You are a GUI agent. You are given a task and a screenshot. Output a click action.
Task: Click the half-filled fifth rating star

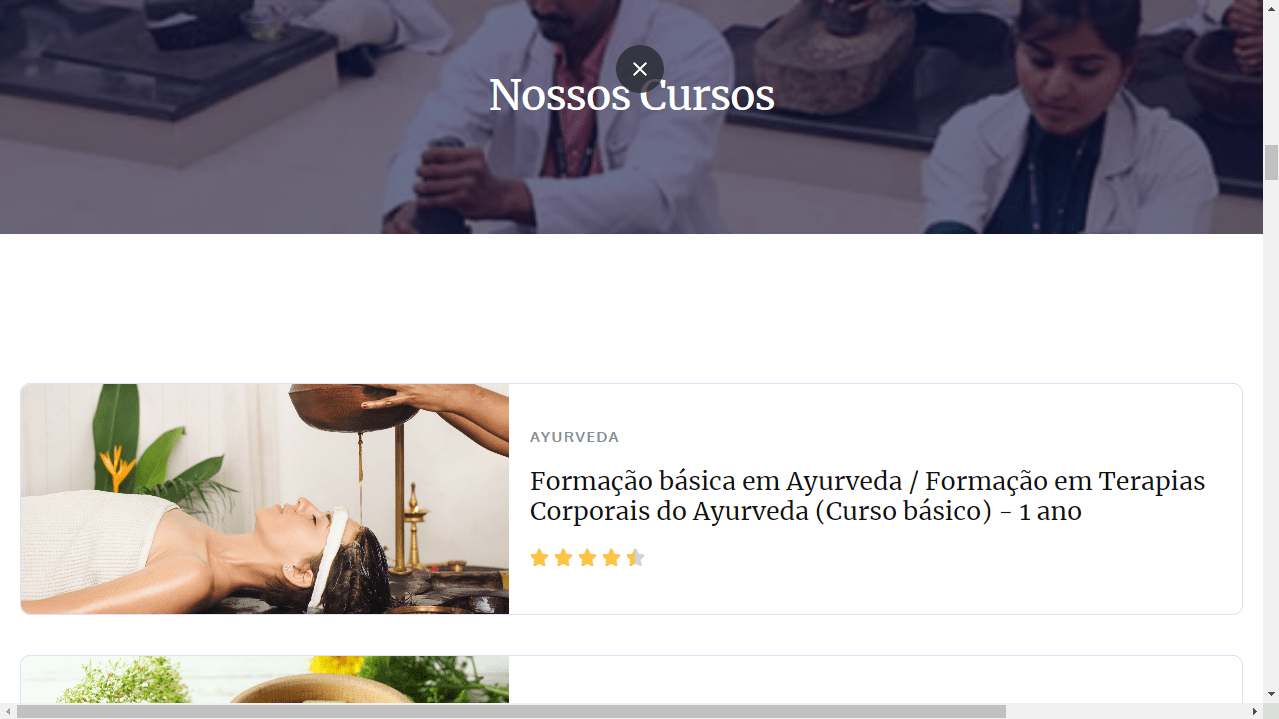tap(635, 558)
